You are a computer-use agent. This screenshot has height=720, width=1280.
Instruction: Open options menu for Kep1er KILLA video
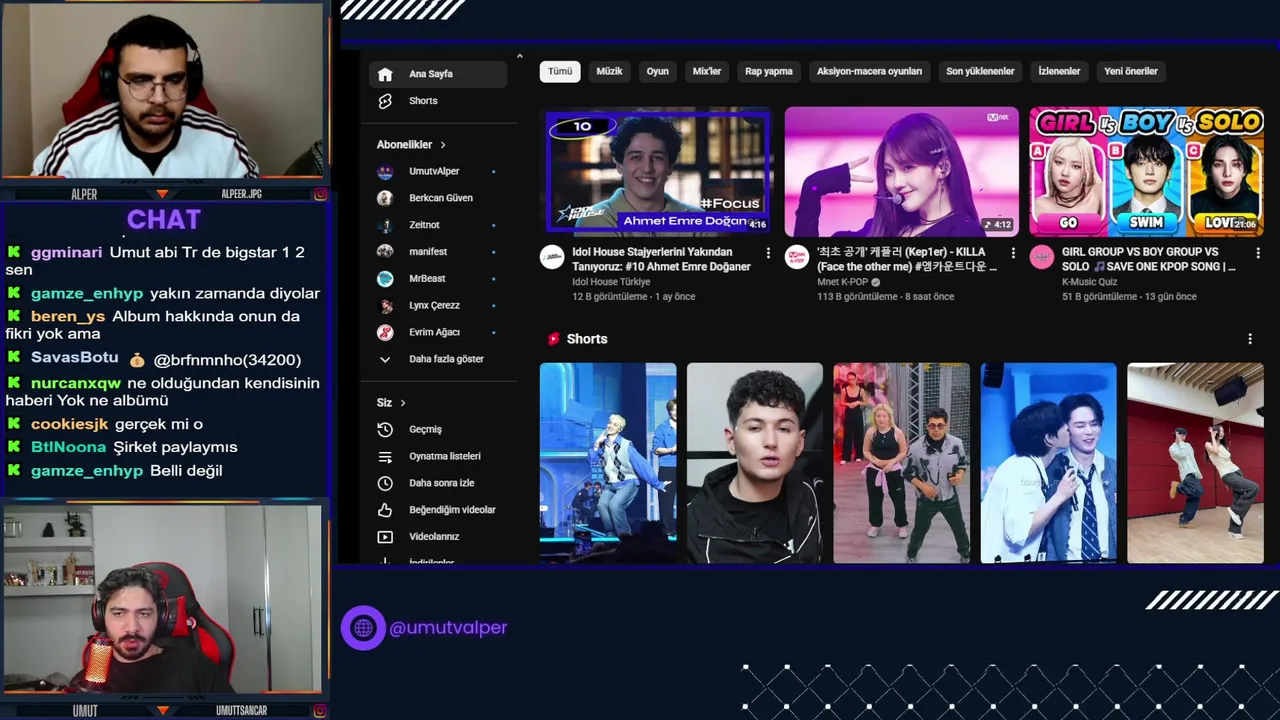pos(1013,254)
